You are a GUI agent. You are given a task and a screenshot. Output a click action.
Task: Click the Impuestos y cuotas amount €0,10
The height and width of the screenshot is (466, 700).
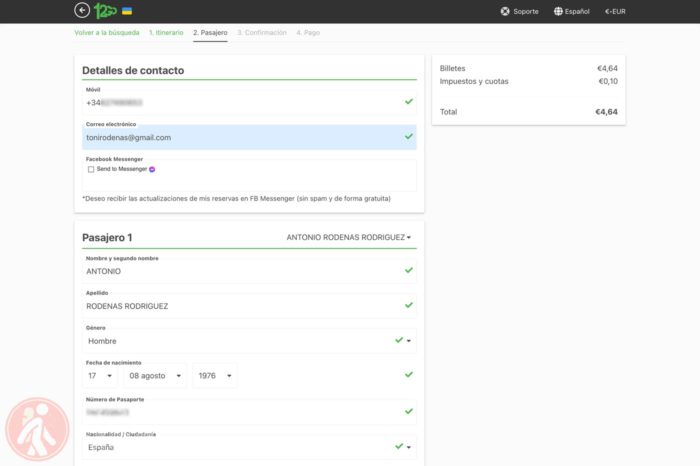click(x=608, y=81)
